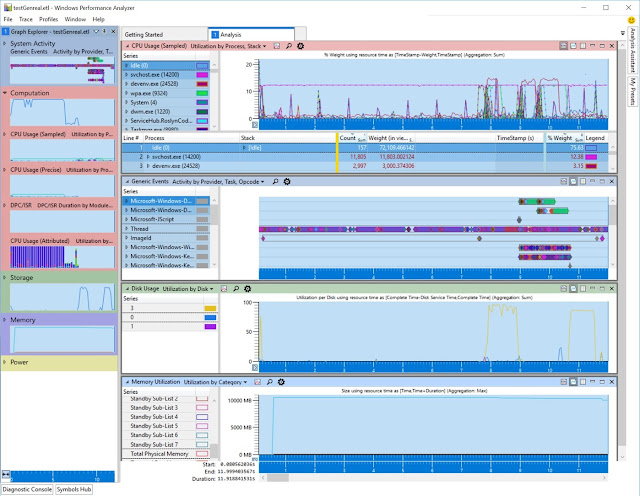Open view editor gear in CPU Usage panel

(x=300, y=46)
